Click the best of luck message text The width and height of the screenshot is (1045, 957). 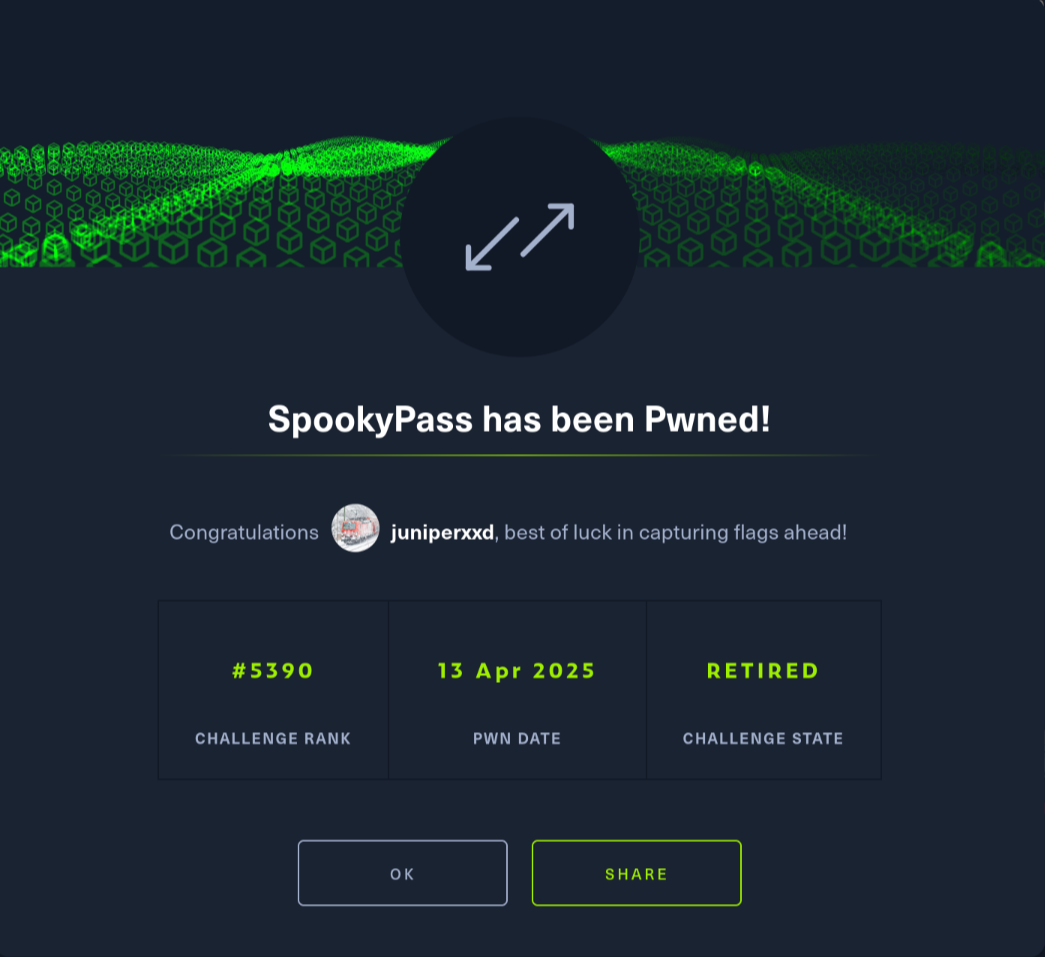676,532
